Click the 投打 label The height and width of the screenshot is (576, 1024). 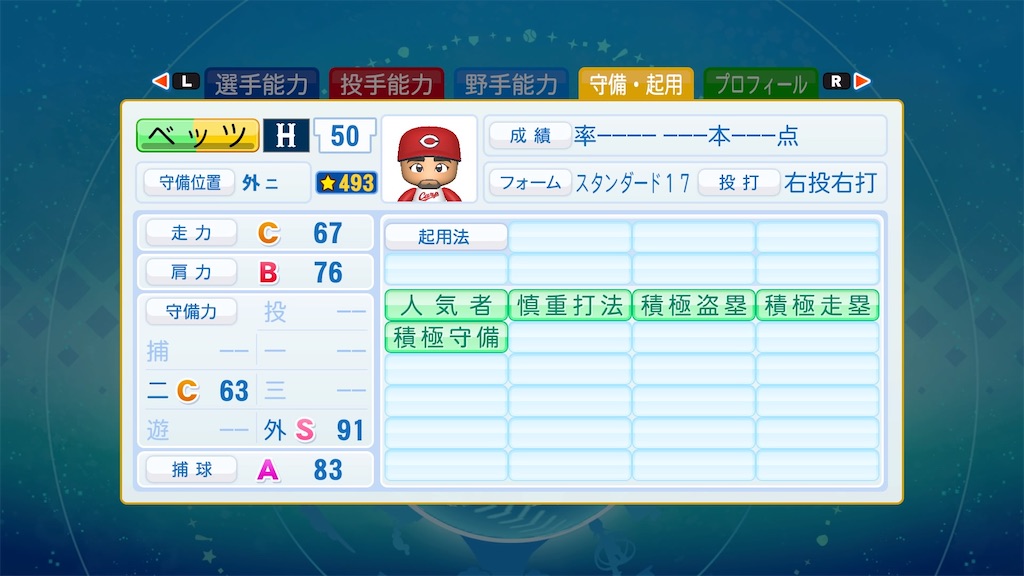[x=739, y=182]
